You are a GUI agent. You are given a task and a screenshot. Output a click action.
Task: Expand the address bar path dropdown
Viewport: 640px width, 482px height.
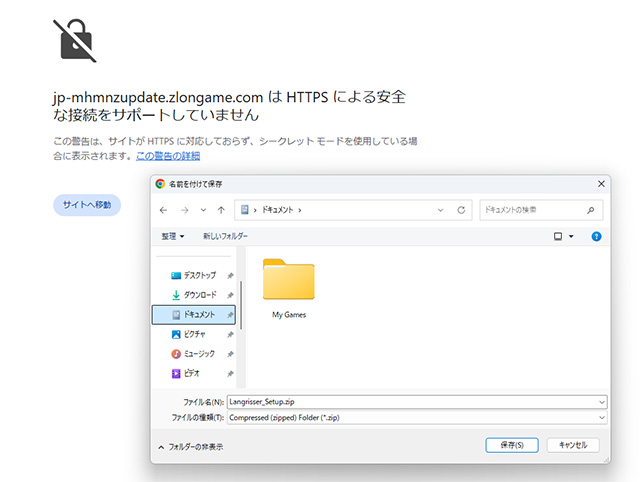[x=441, y=210]
